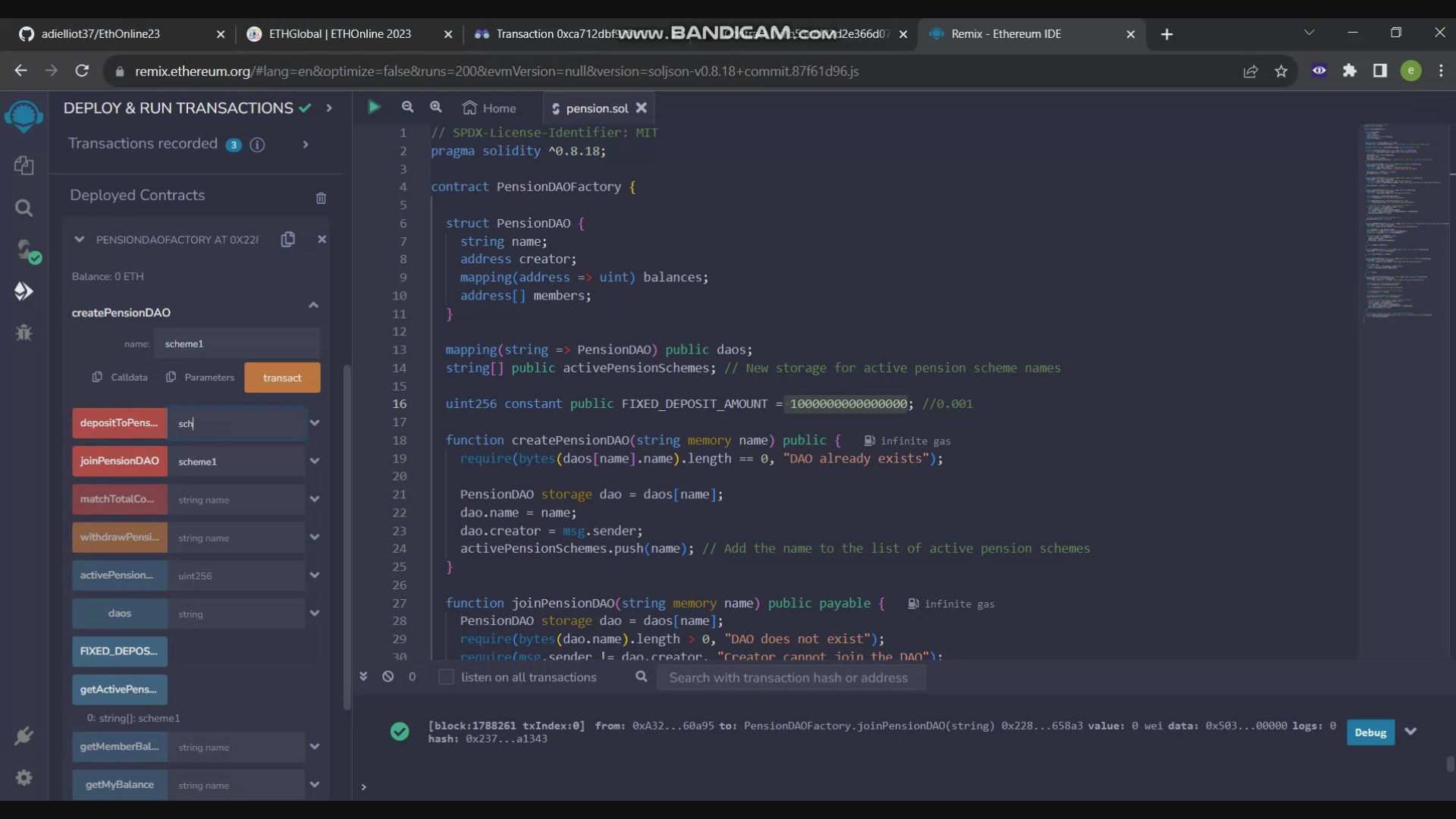Open Remix settings gear icon
This screenshot has height=819, width=1456.
coord(24,778)
